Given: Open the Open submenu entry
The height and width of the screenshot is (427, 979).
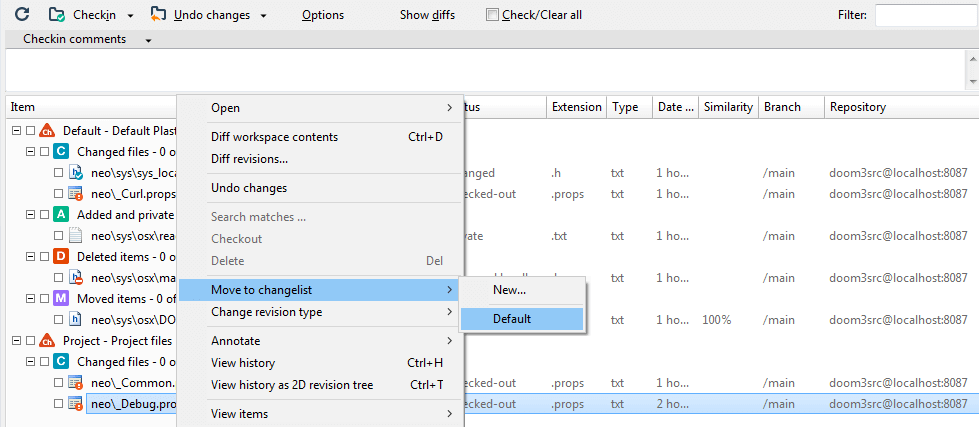Looking at the screenshot, I should tap(321, 108).
